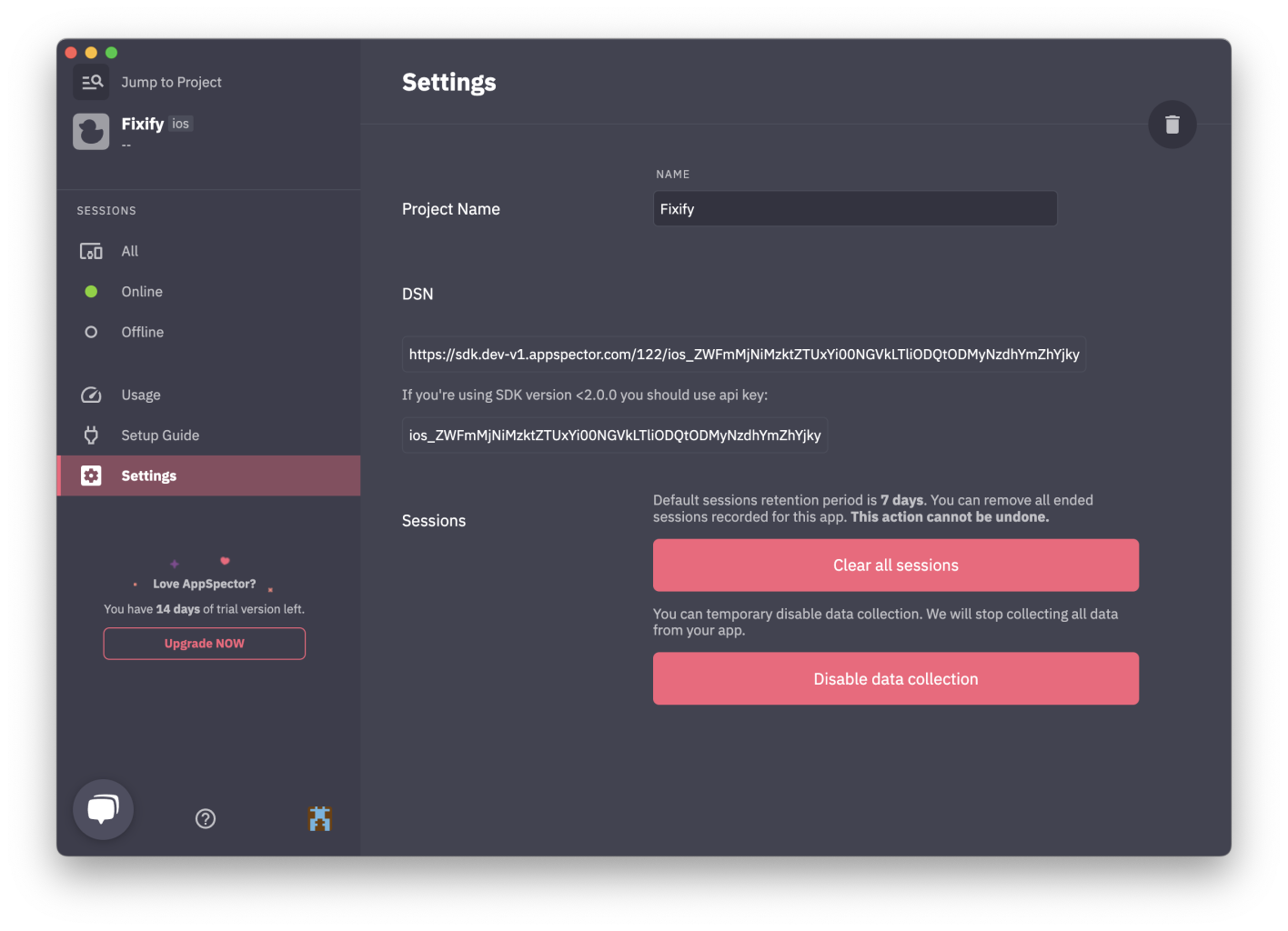Click the Clear all sessions button
The height and width of the screenshot is (931, 1288).
(x=896, y=566)
